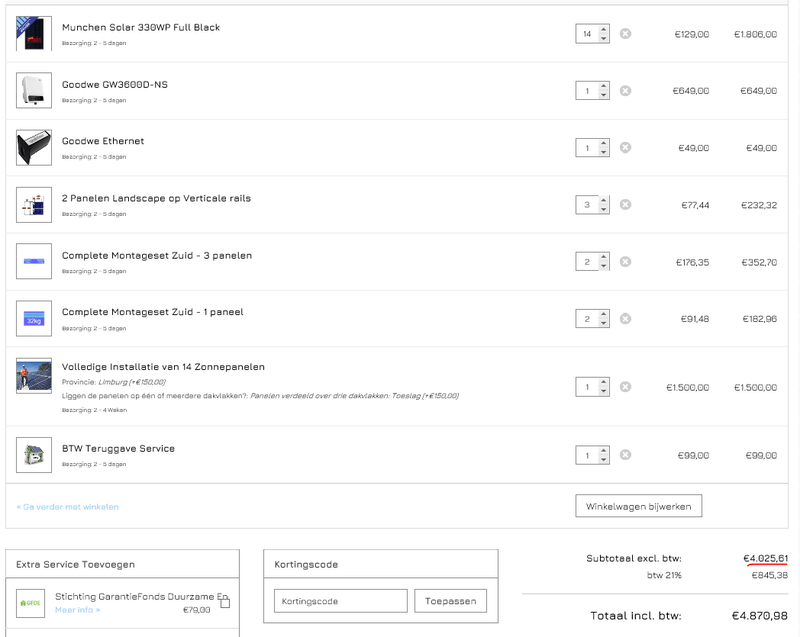The height and width of the screenshot is (637, 800).
Task: Remove Volledige Installatie van 14 Zonnepanelen
Action: (625, 387)
